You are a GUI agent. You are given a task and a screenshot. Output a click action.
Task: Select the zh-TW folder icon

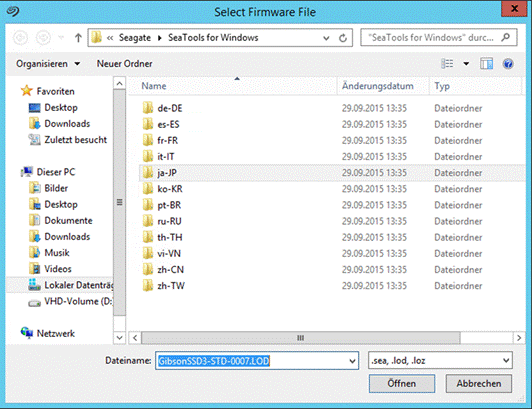pyautogui.click(x=148, y=286)
